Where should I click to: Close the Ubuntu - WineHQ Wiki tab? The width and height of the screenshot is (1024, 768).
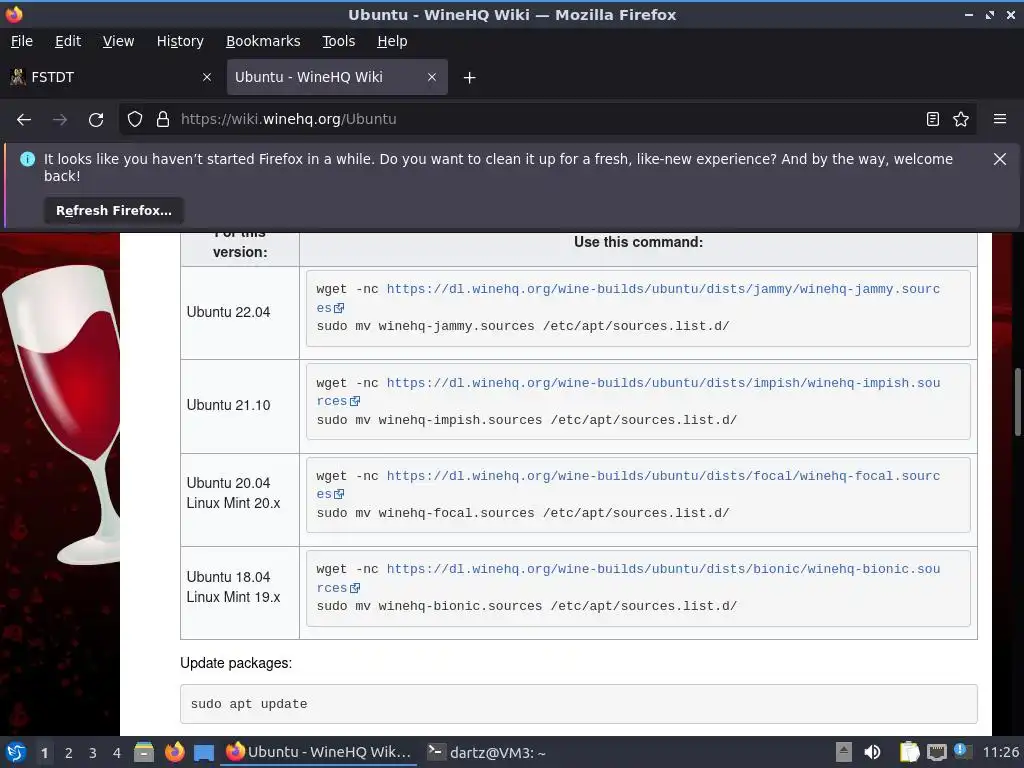point(432,77)
